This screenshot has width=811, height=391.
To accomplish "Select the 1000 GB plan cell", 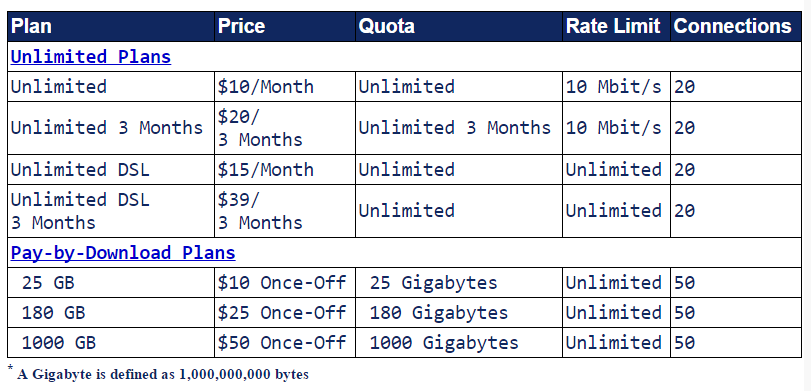I will tap(111, 342).
